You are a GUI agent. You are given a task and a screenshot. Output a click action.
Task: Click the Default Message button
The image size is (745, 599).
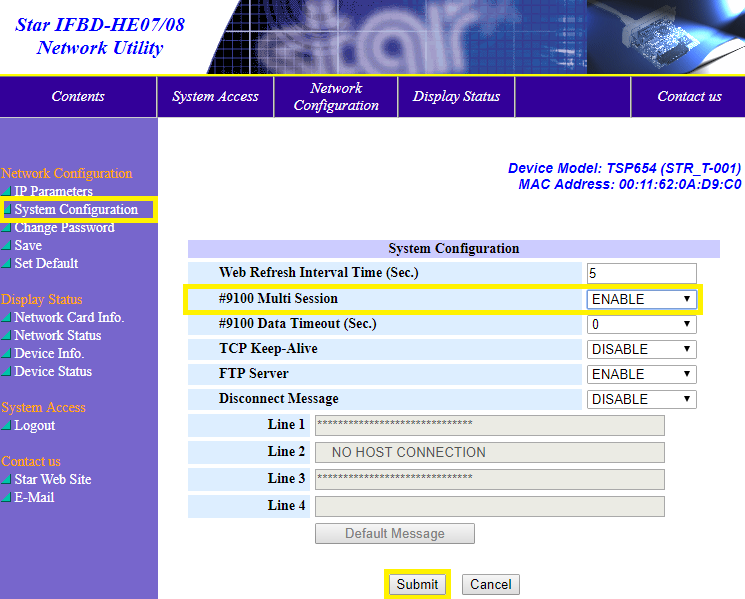tap(394, 533)
